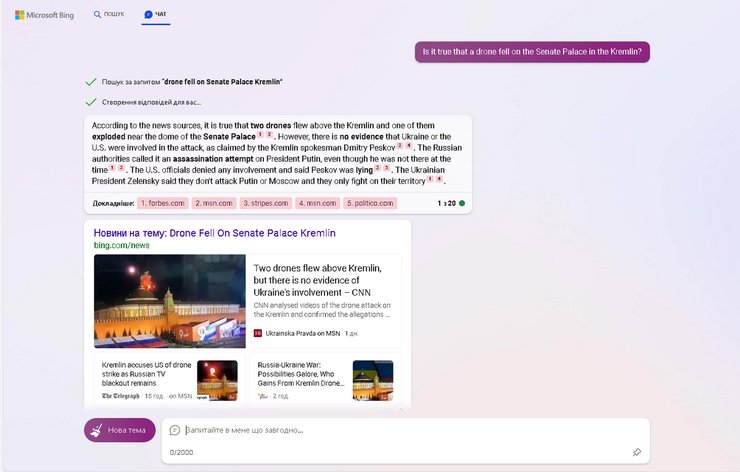
Task: Click the '1 з 20' counter text
Action: [x=446, y=203]
